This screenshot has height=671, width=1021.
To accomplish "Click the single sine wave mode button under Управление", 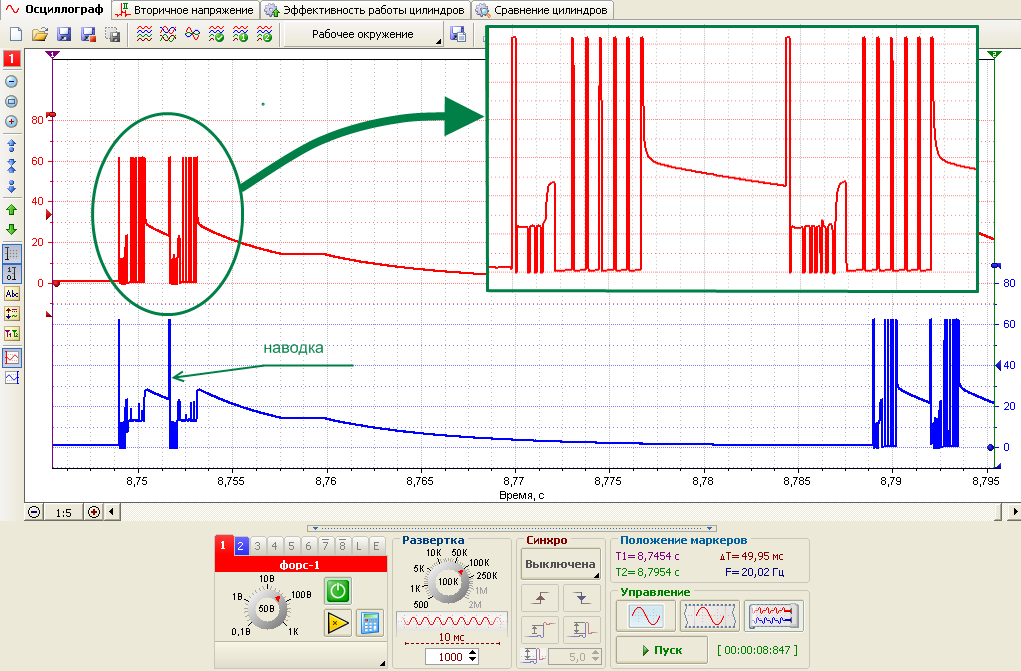I will 645,616.
